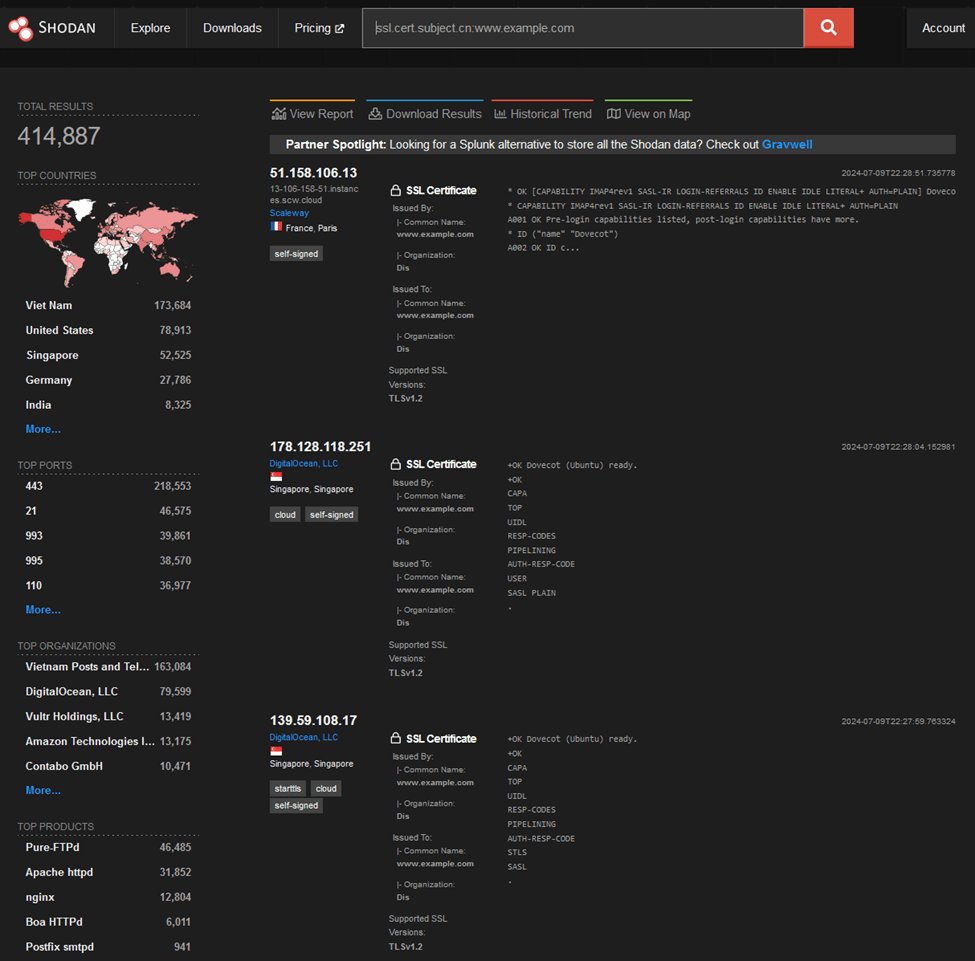Select the Download Results tab
The width and height of the screenshot is (975, 961).
425,111
